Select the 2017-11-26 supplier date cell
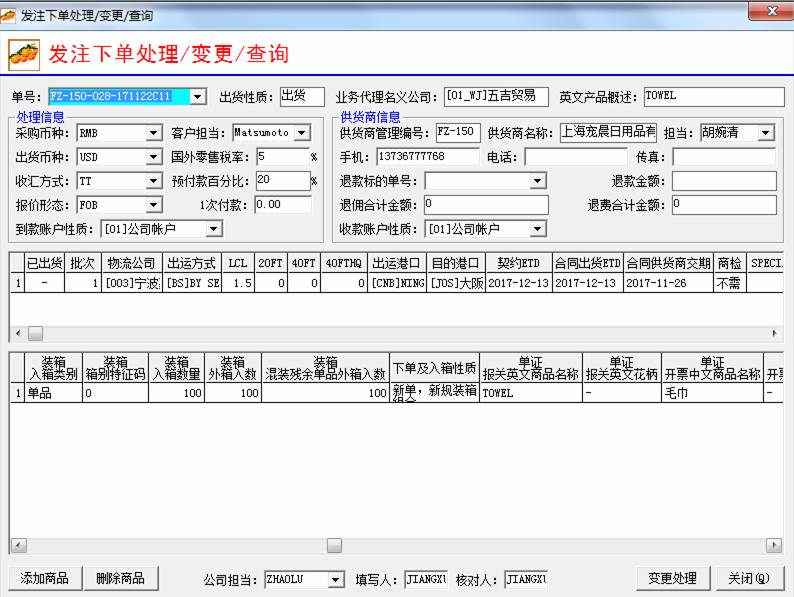Viewport: 794px width, 597px height. tap(668, 283)
